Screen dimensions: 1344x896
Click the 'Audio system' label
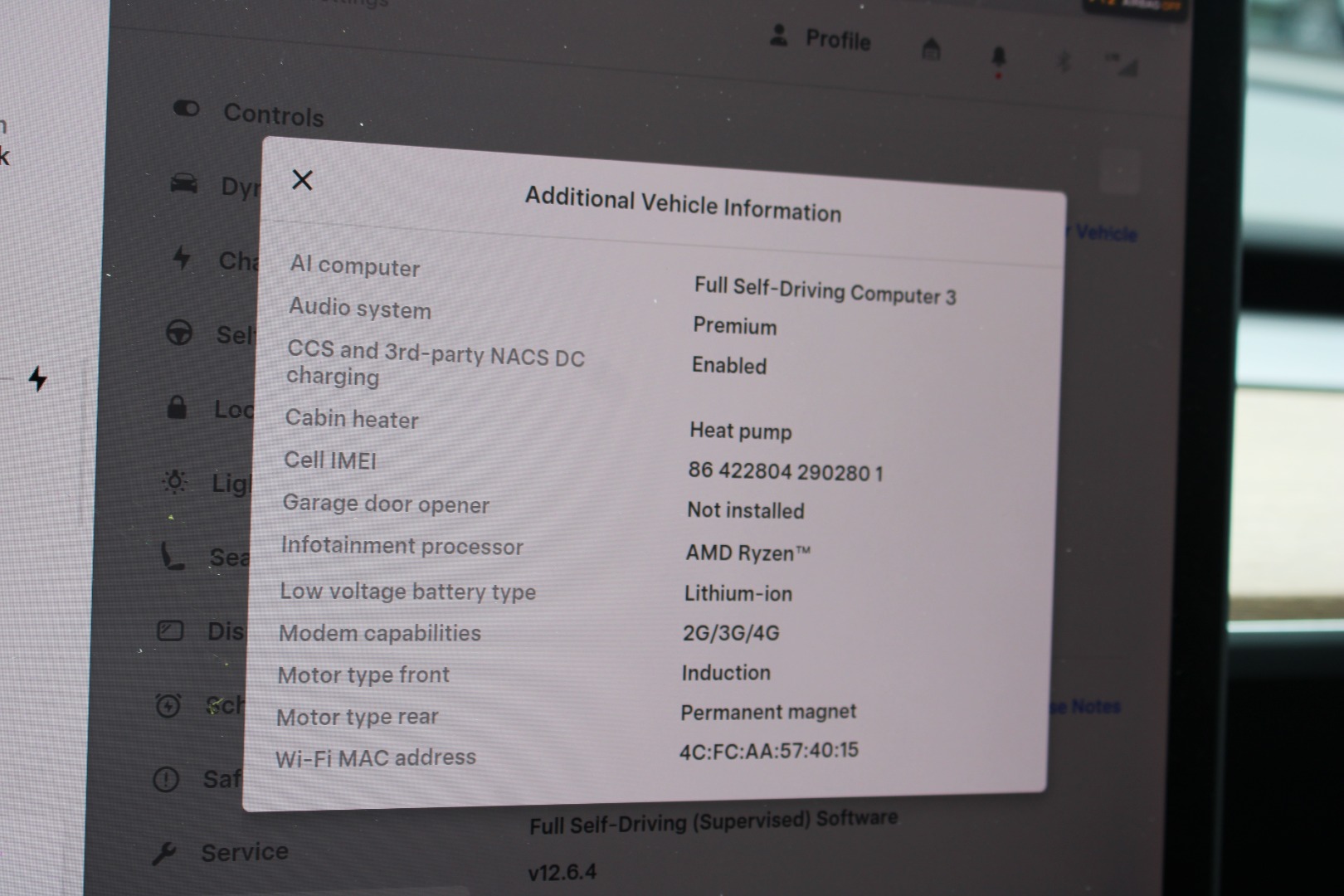[360, 308]
